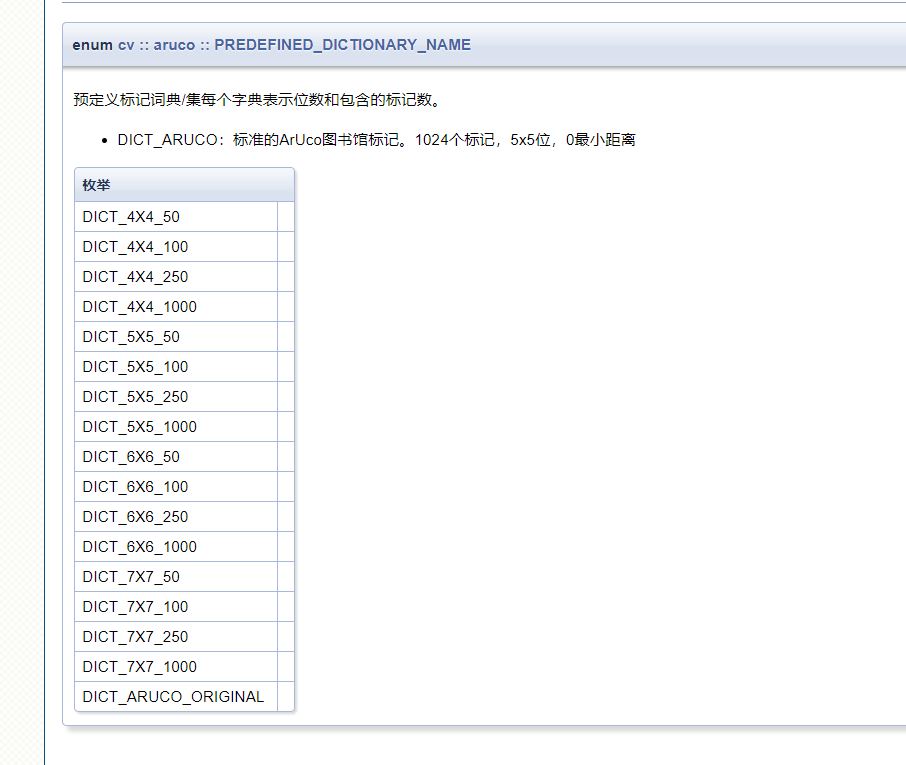This screenshot has width=906, height=765.
Task: Click the DICT_ARUCO description bullet text
Action: [375, 139]
